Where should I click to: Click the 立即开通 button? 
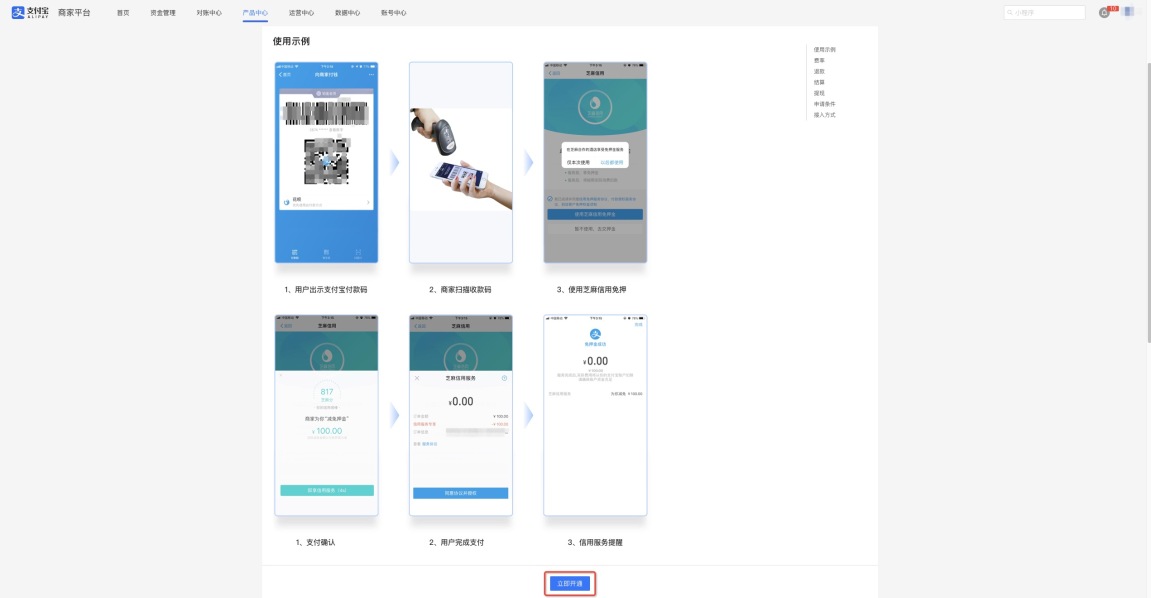570,583
